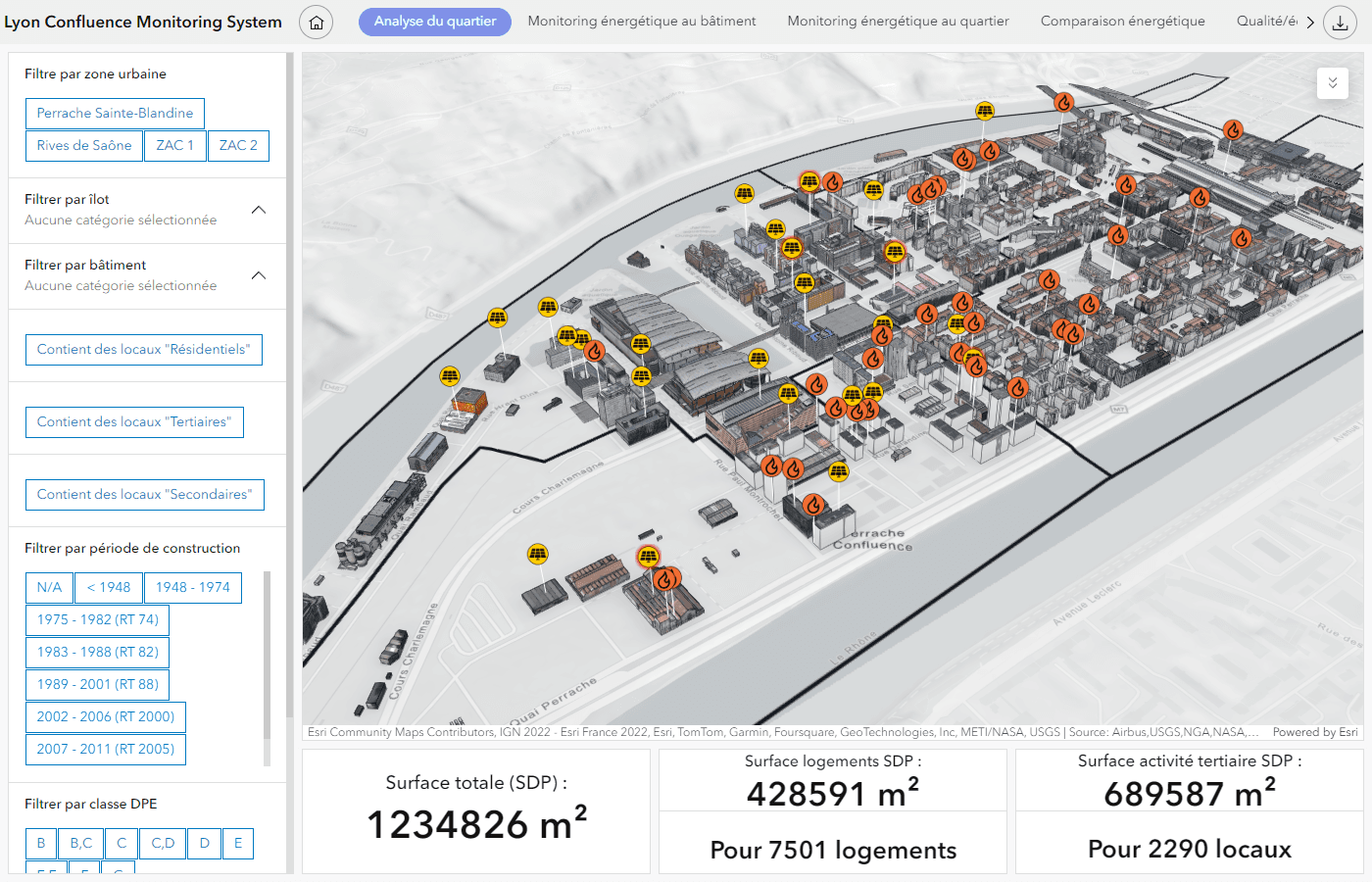Image resolution: width=1372 pixels, height=882 pixels.
Task: Expand the Filtrer par bâtiment dropdown
Action: click(x=147, y=275)
